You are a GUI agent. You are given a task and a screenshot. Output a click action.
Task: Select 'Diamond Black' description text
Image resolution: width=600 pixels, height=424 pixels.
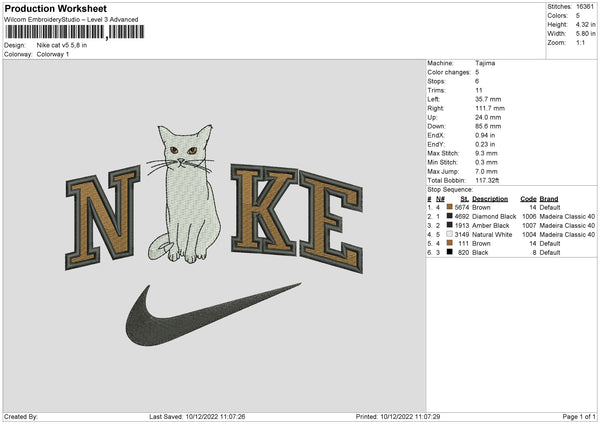pos(494,217)
